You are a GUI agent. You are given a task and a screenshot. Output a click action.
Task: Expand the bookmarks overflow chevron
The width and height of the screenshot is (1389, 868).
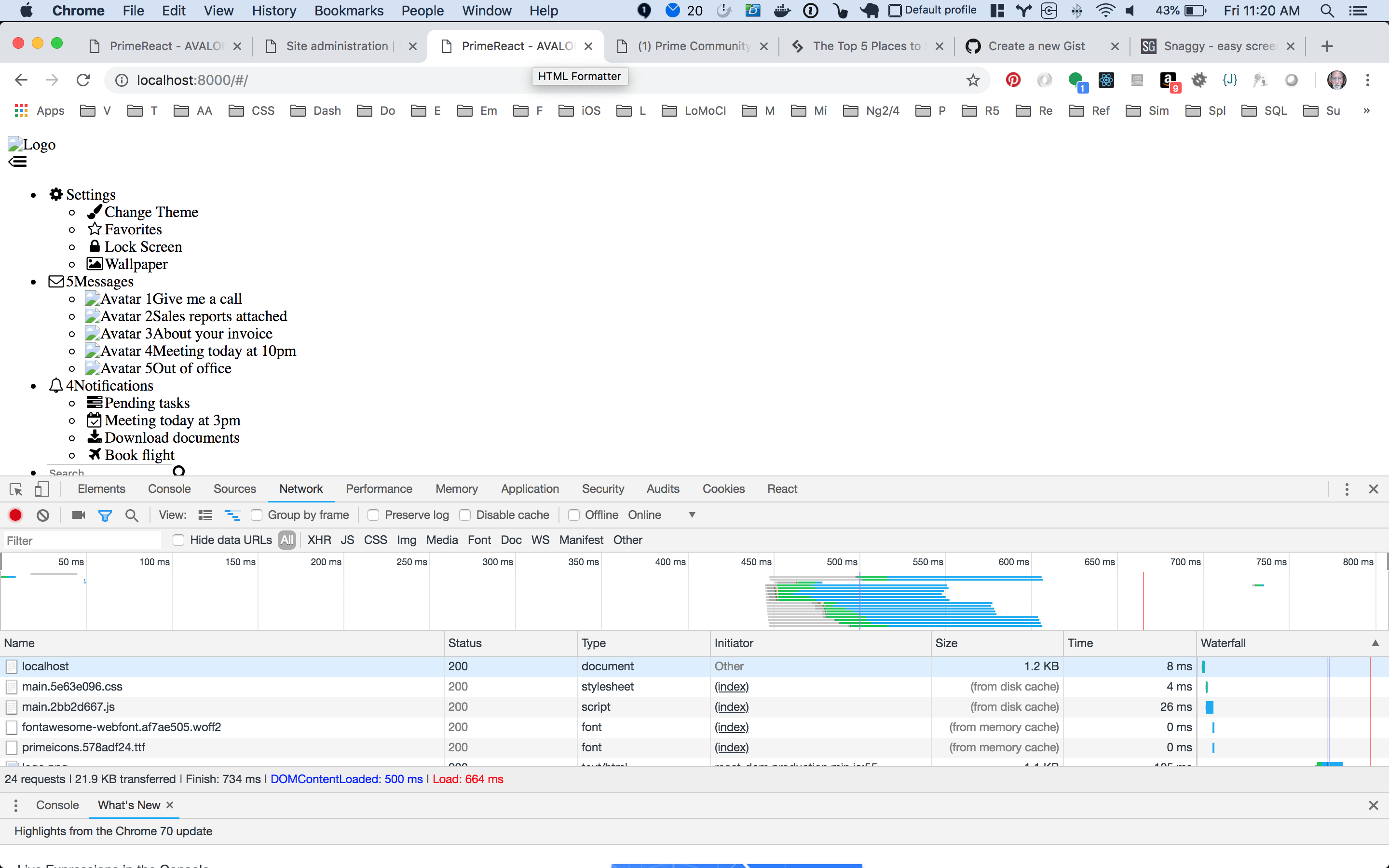pyautogui.click(x=1367, y=110)
